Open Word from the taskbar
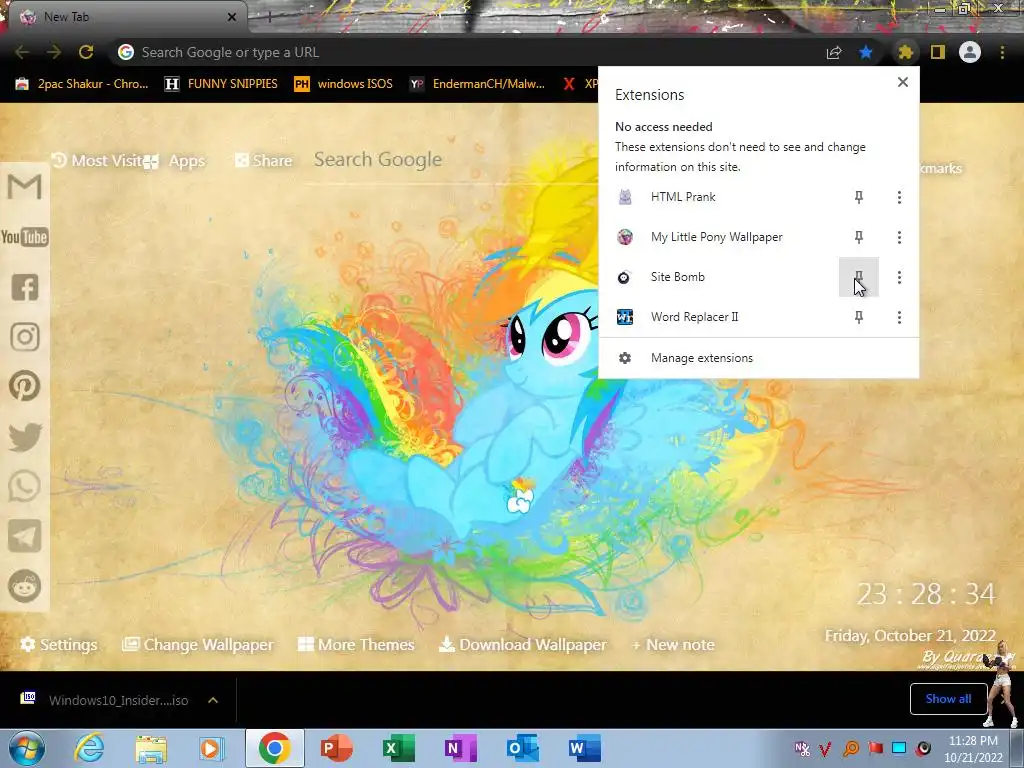Viewport: 1024px width, 768px height. tap(584, 748)
